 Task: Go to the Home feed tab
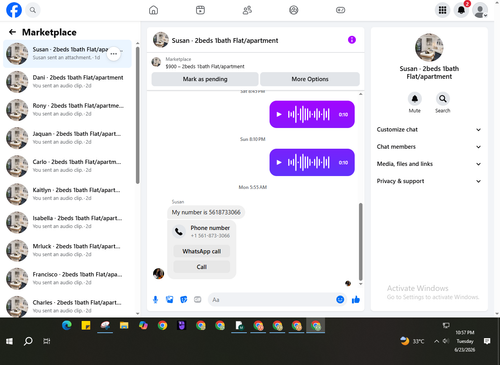[x=153, y=10]
